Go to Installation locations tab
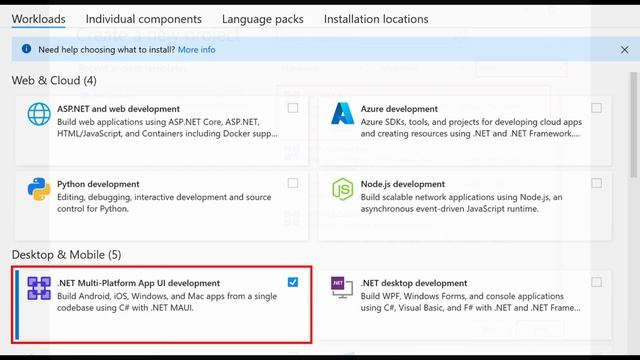The height and width of the screenshot is (360, 640). (376, 19)
